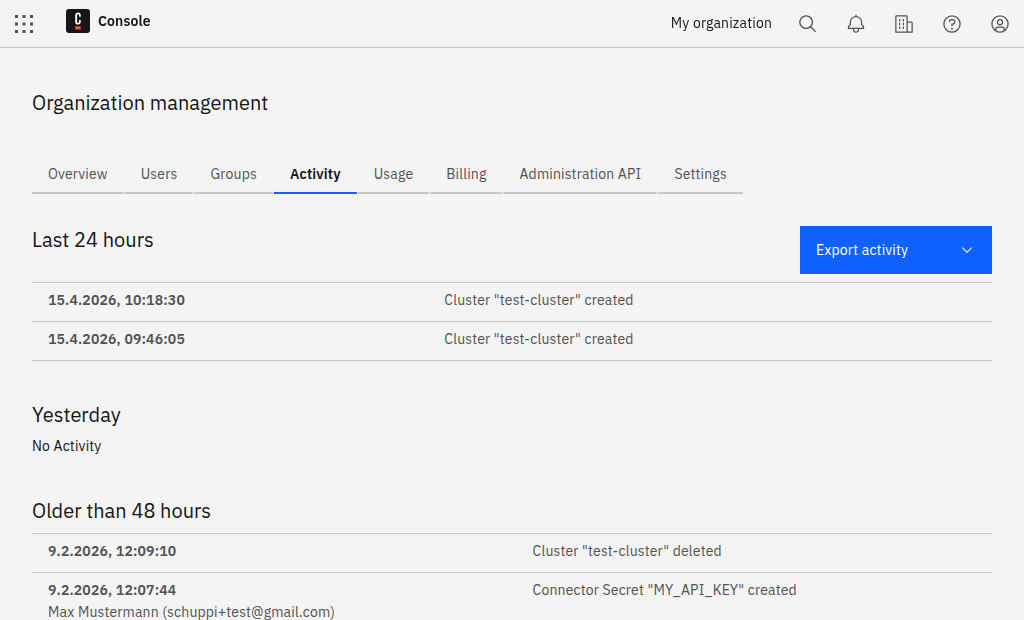Open the user profile avatar menu

point(1000,24)
